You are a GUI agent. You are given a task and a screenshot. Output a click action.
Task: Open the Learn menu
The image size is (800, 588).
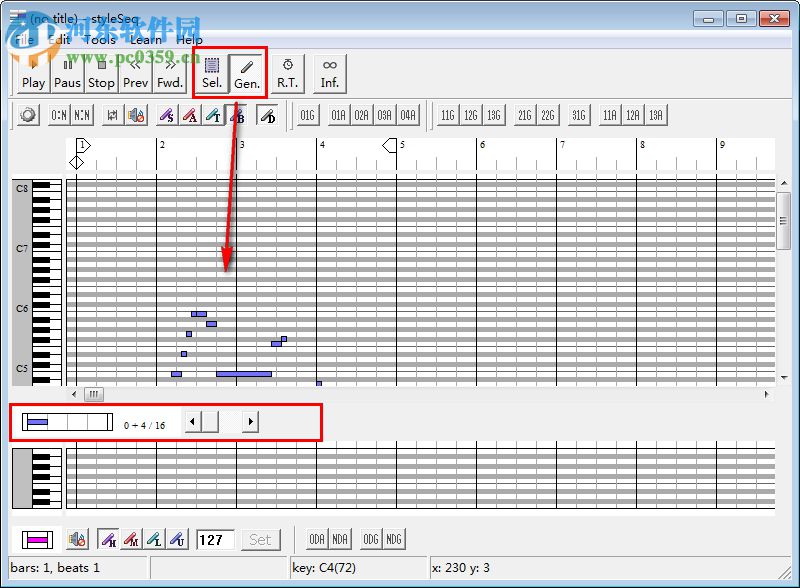tap(147, 39)
